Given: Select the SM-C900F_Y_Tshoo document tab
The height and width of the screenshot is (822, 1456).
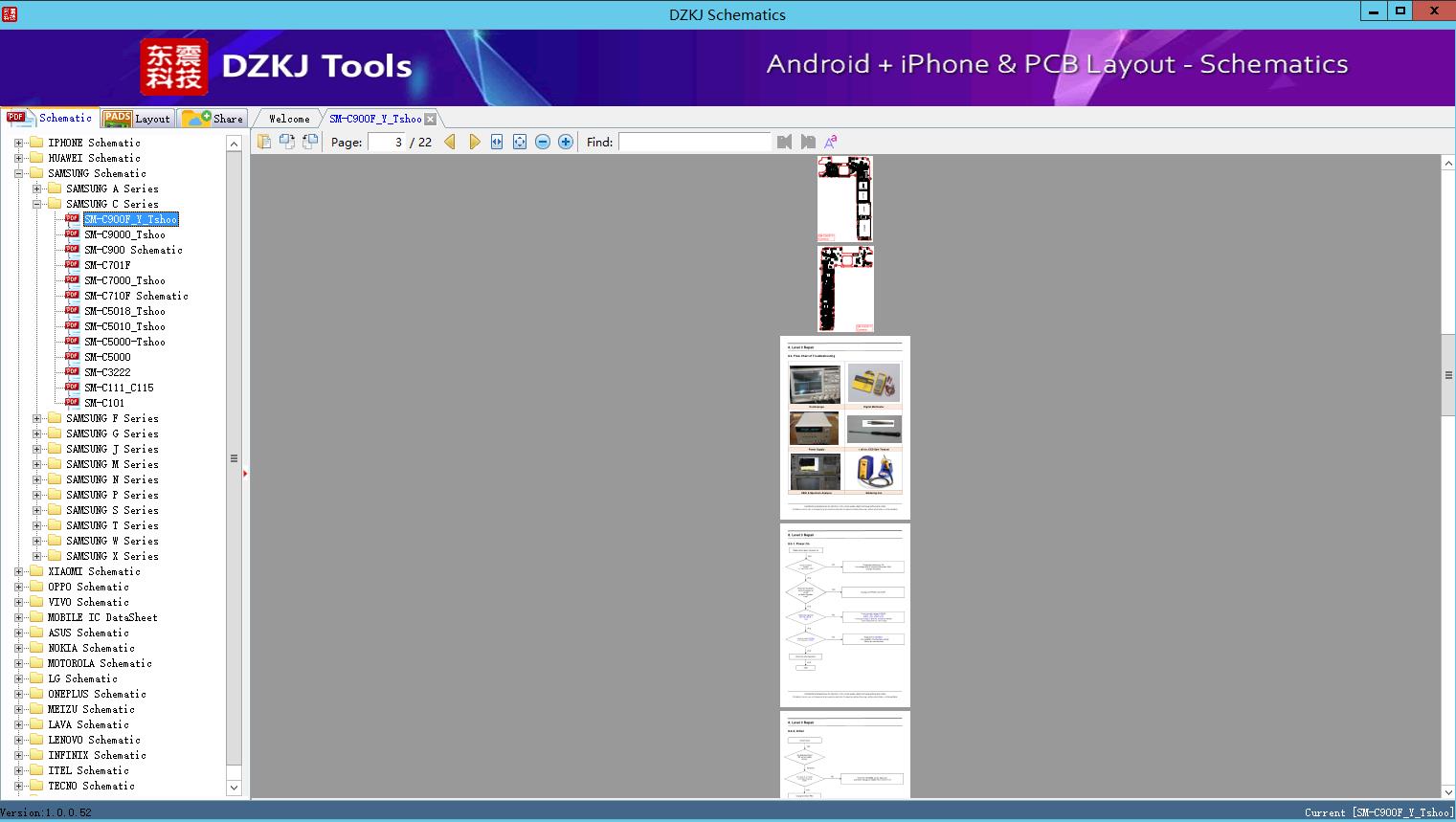Looking at the screenshot, I should tap(375, 119).
